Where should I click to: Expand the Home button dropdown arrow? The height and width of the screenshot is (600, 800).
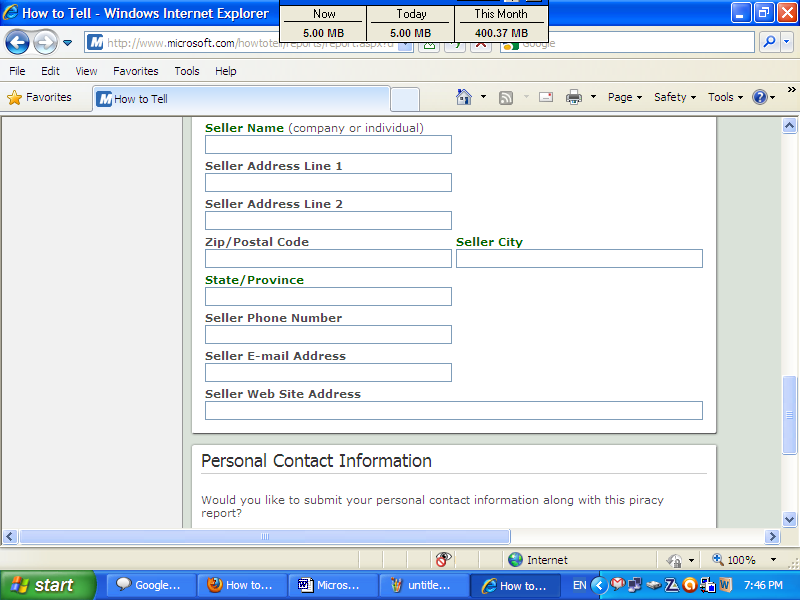(x=483, y=96)
